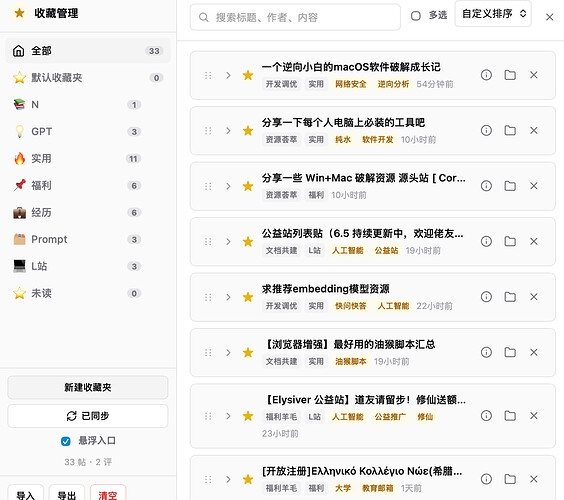This screenshot has width=564, height=500.
Task: Open the GPT folder
Action: point(88,132)
